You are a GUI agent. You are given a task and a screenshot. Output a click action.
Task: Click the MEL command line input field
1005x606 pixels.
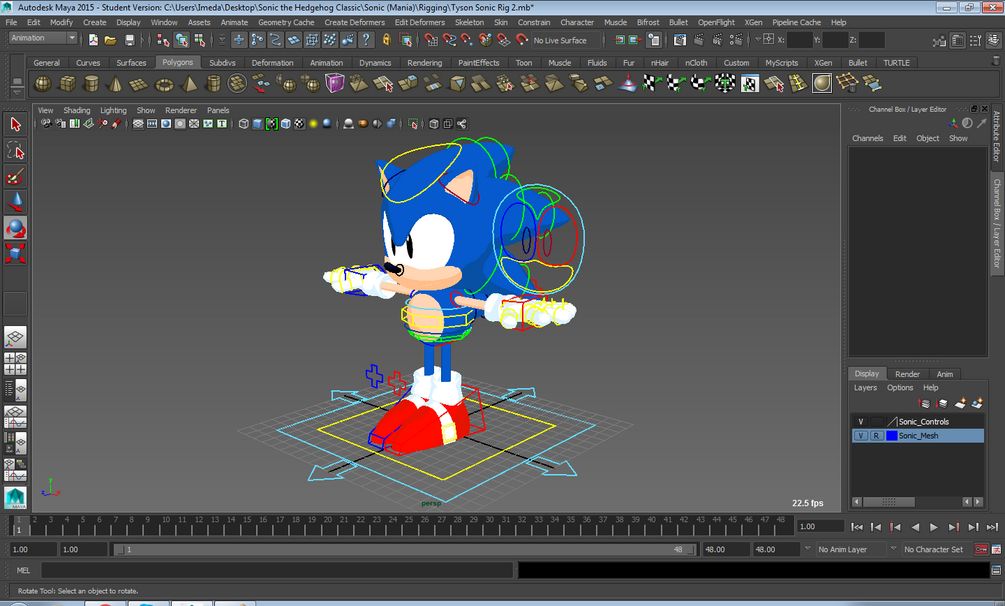click(277, 569)
